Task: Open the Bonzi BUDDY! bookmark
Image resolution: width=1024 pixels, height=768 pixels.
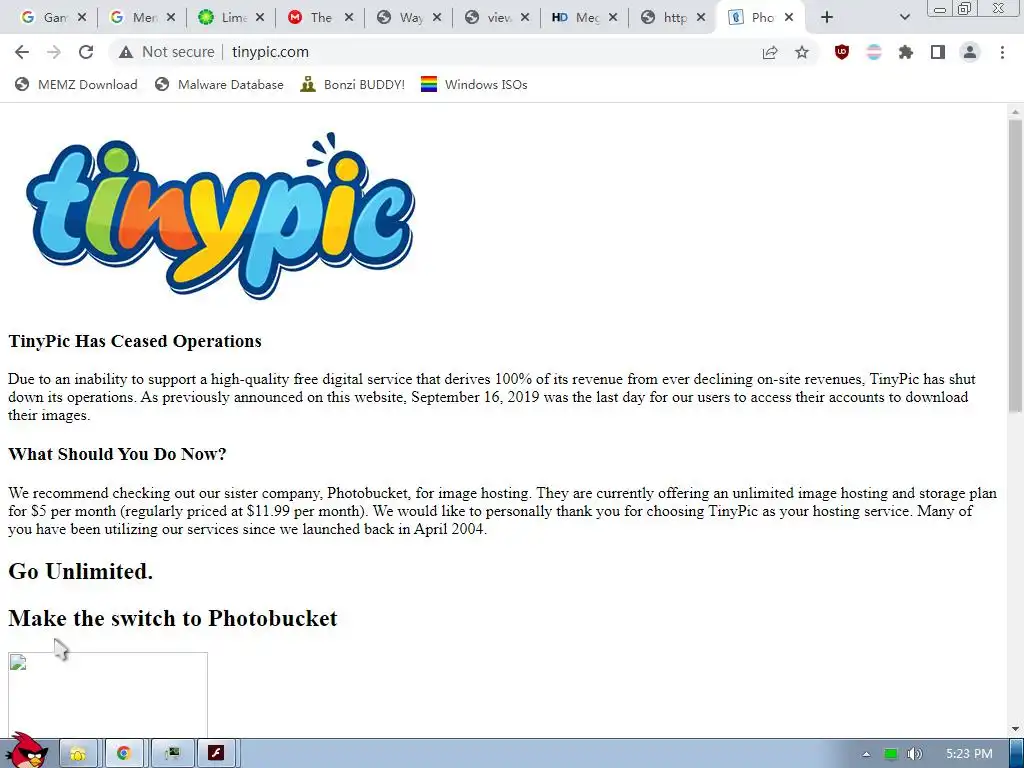Action: (353, 84)
